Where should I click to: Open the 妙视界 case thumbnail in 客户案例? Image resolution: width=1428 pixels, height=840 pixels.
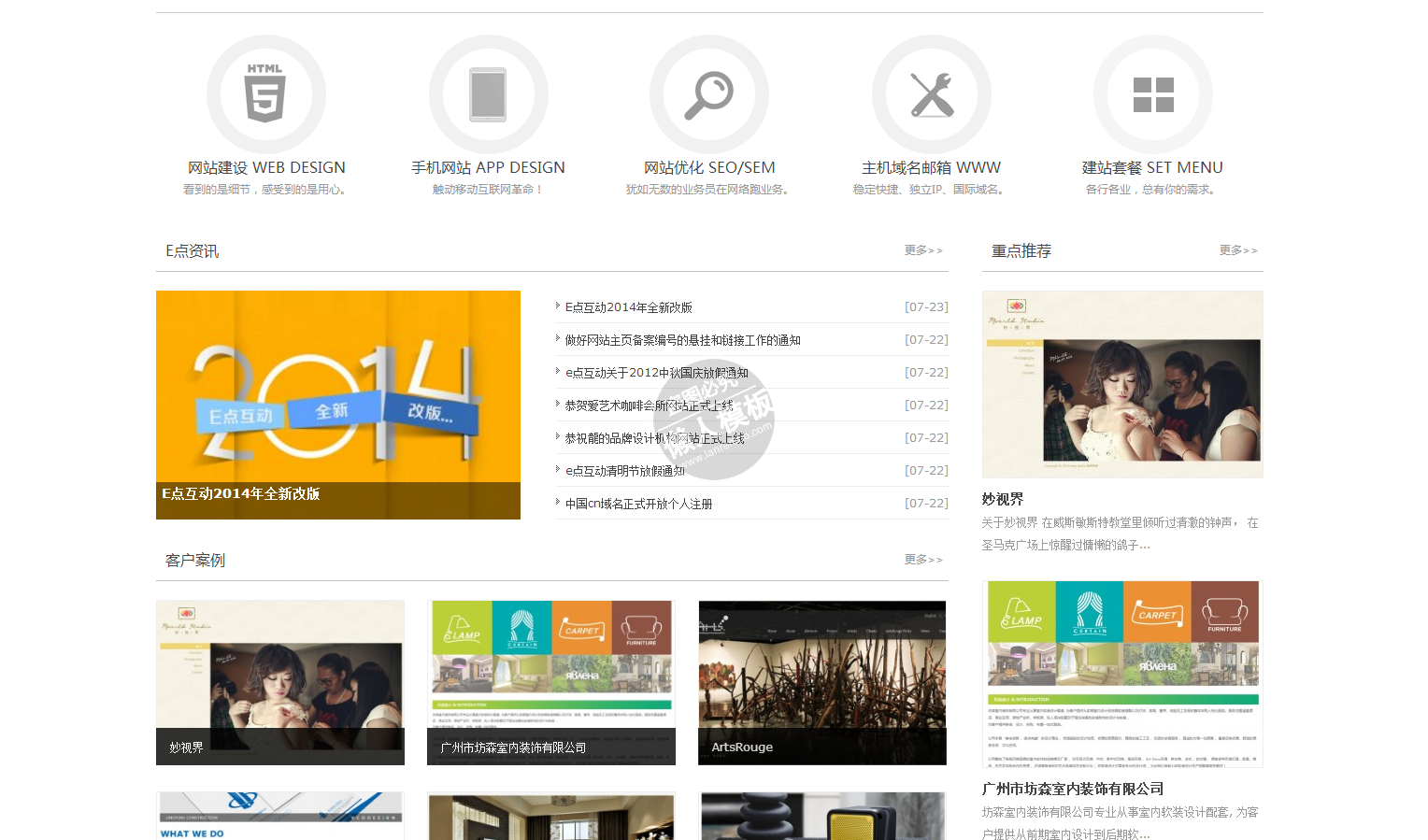[279, 682]
